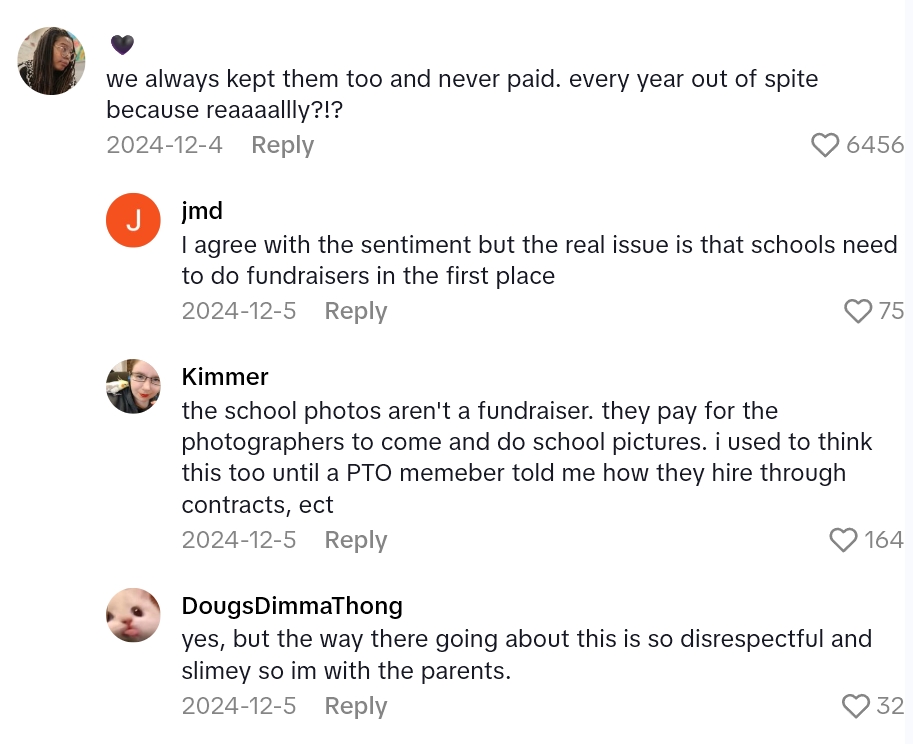This screenshot has height=744, width=913.
Task: Reply to the top comment
Action: (x=282, y=145)
